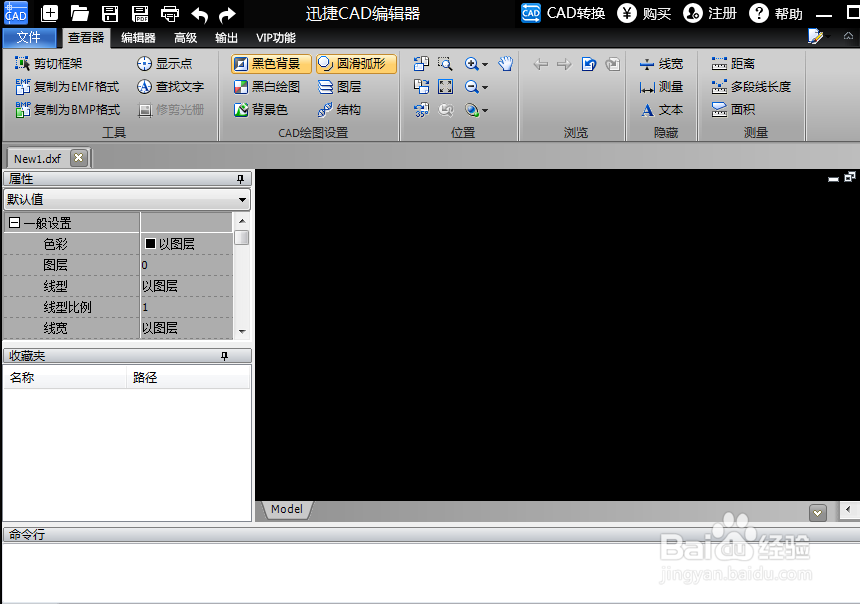The width and height of the screenshot is (860, 604).
Task: Open zoom out dropdown arrow
Action: (485, 88)
